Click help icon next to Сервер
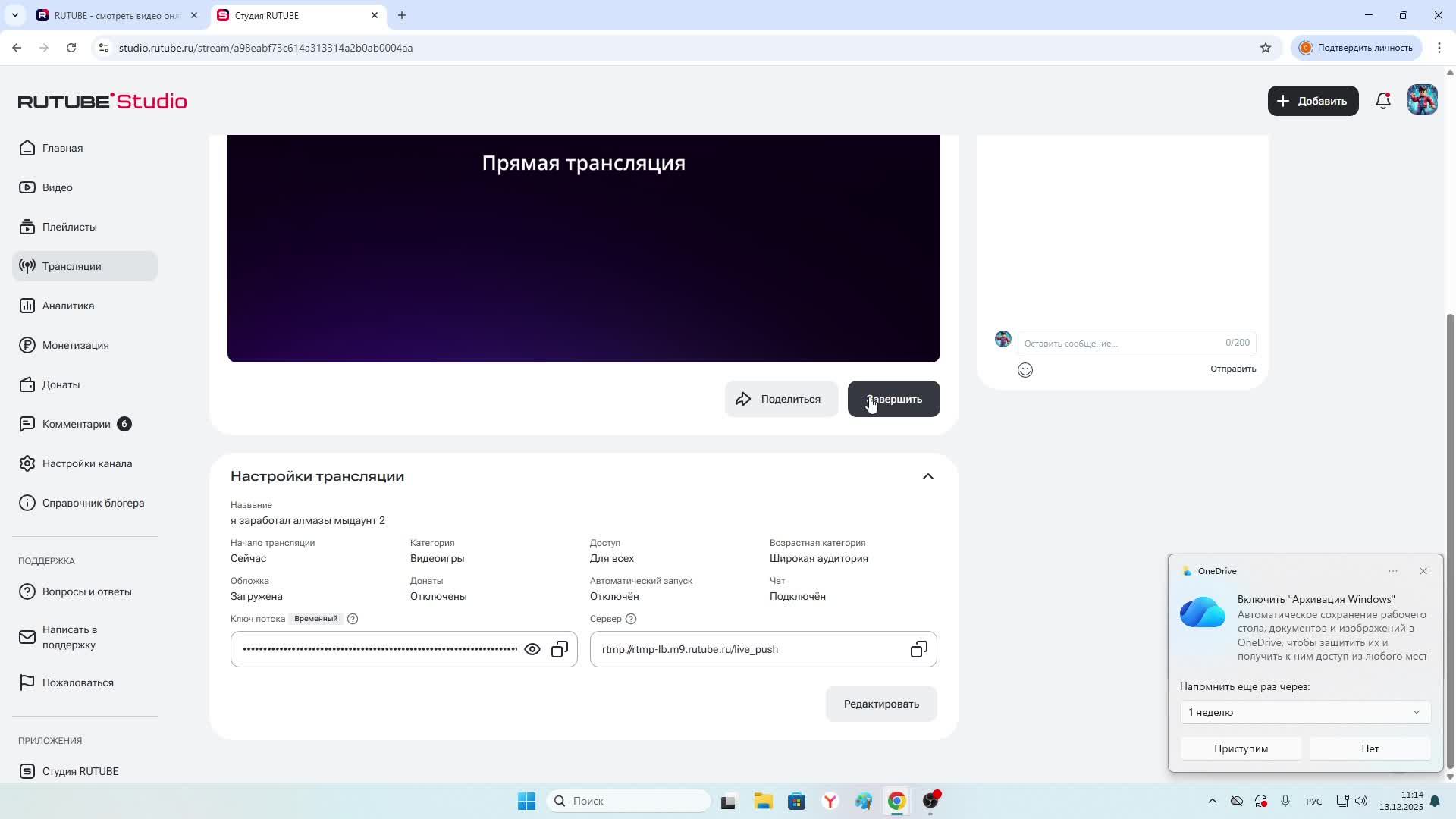The height and width of the screenshot is (819, 1456). 631,619
